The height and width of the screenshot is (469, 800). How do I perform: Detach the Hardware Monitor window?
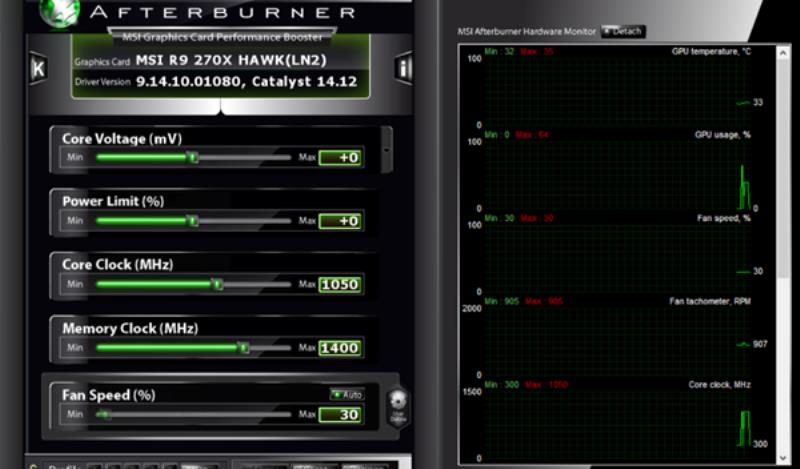coord(623,32)
